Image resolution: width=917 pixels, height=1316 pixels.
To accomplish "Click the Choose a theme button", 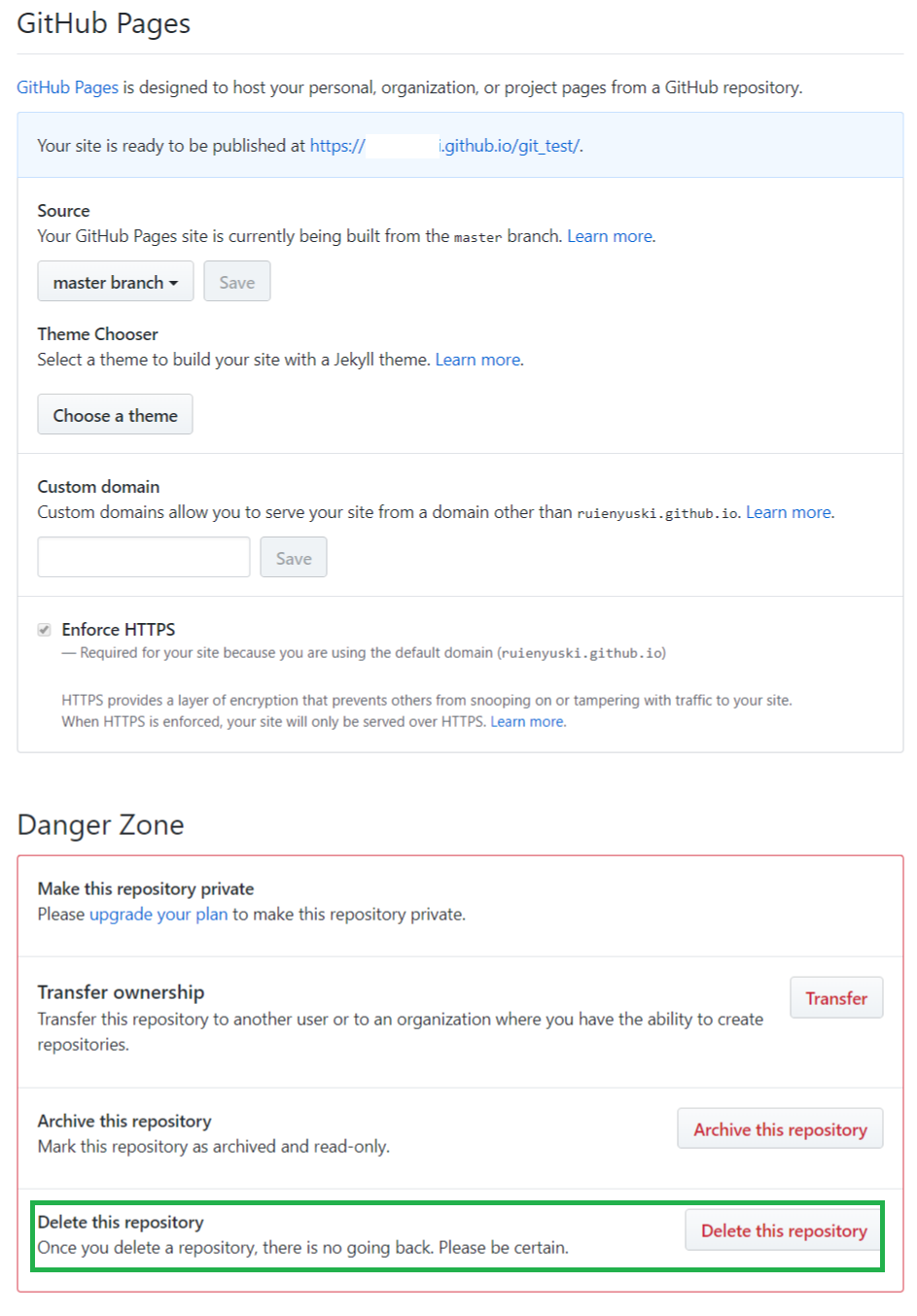I will pos(115,415).
